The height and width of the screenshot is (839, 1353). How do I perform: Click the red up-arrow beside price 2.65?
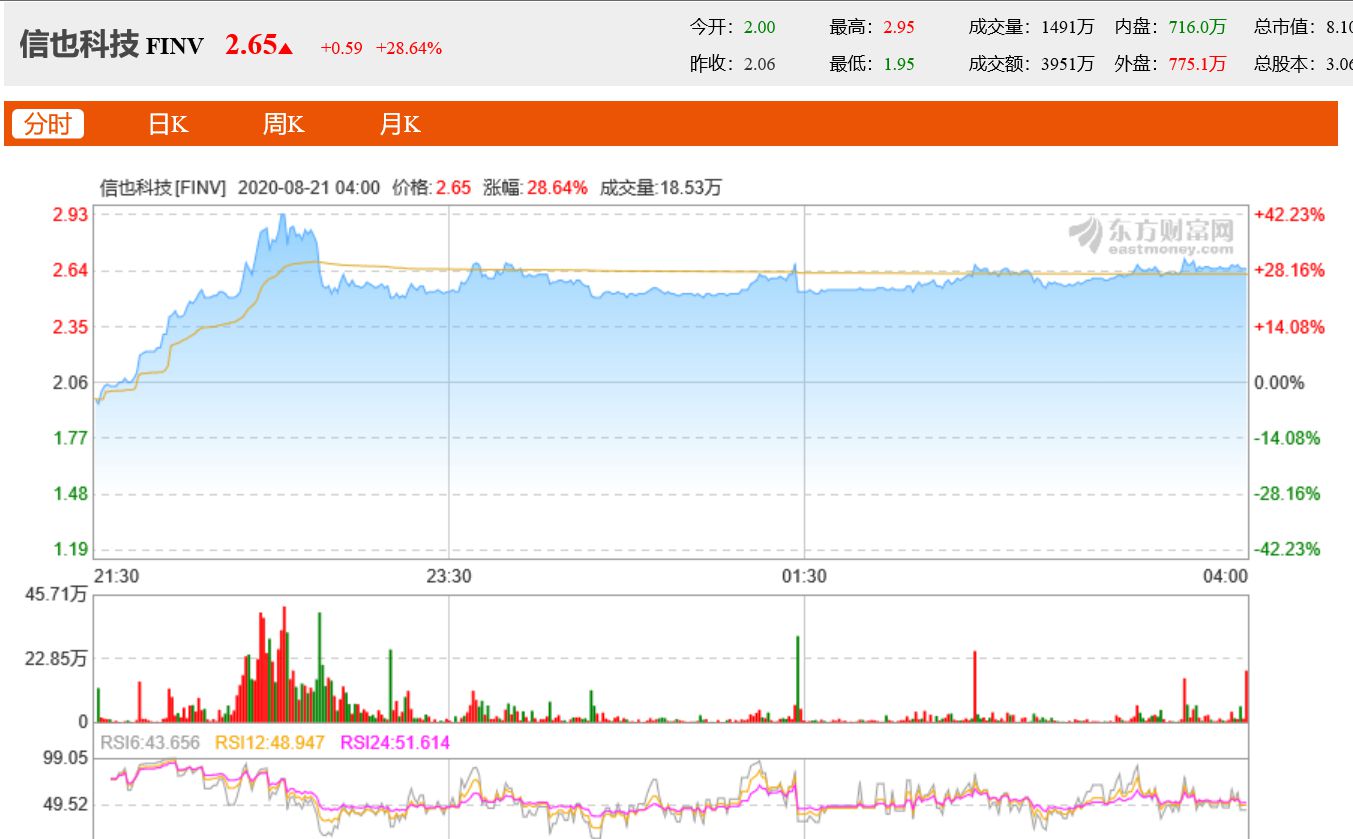tap(286, 48)
